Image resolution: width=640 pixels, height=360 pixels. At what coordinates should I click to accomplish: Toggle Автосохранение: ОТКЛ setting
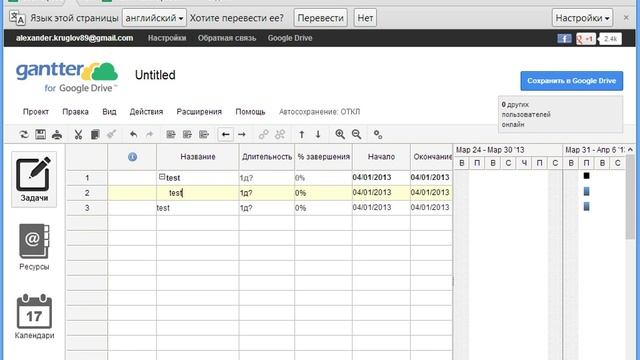[319, 112]
